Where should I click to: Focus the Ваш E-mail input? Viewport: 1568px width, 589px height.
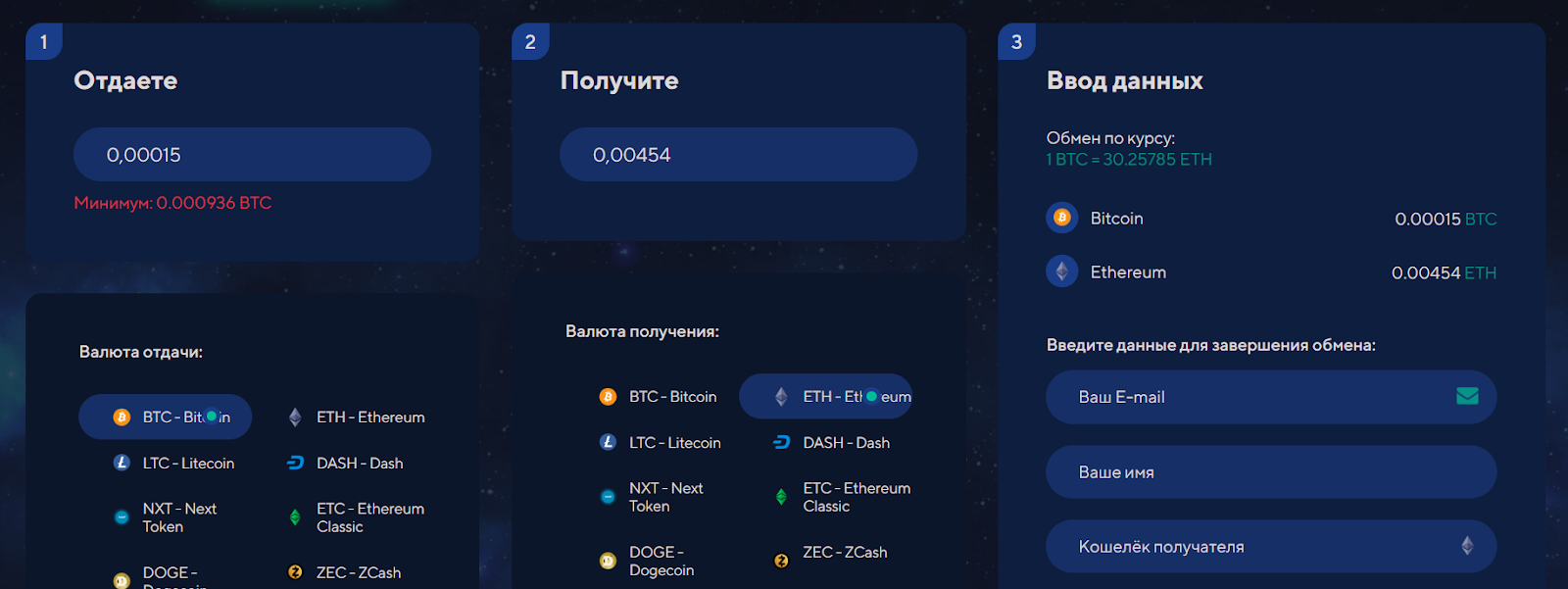tap(1254, 397)
